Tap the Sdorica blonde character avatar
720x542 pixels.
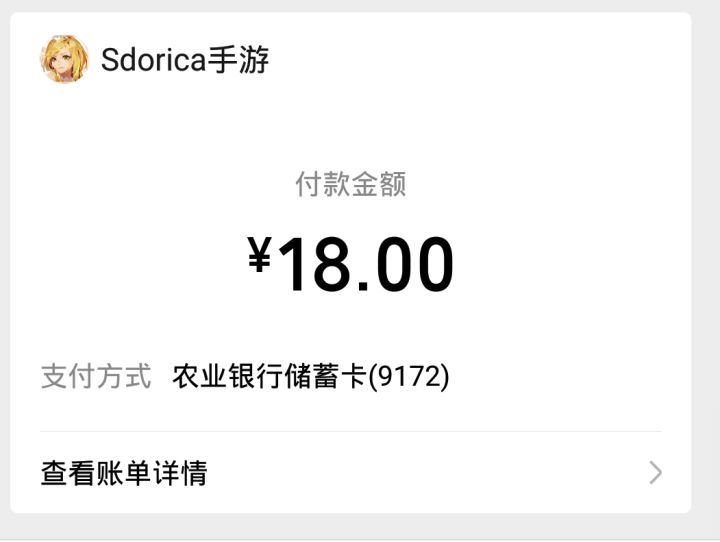(64, 59)
